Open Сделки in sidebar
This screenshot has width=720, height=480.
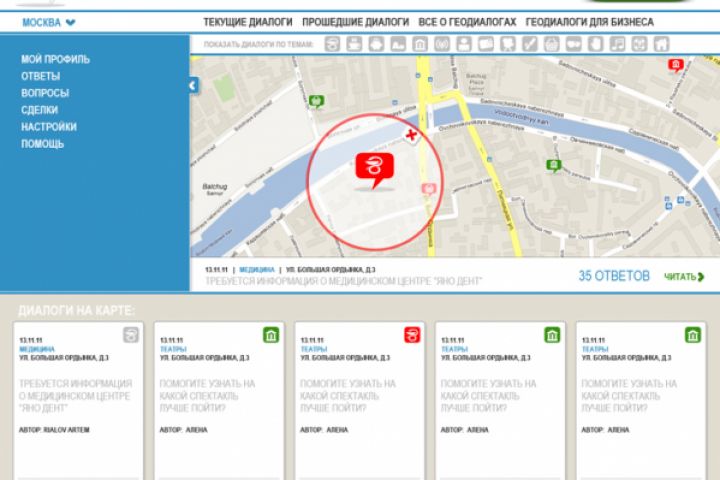pos(39,110)
